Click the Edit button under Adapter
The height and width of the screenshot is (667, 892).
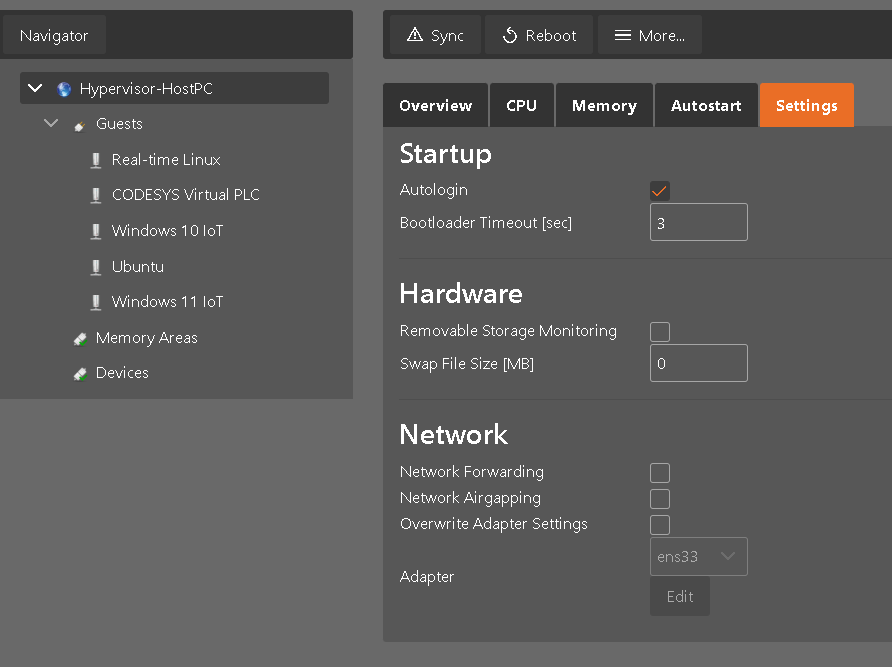click(x=679, y=596)
